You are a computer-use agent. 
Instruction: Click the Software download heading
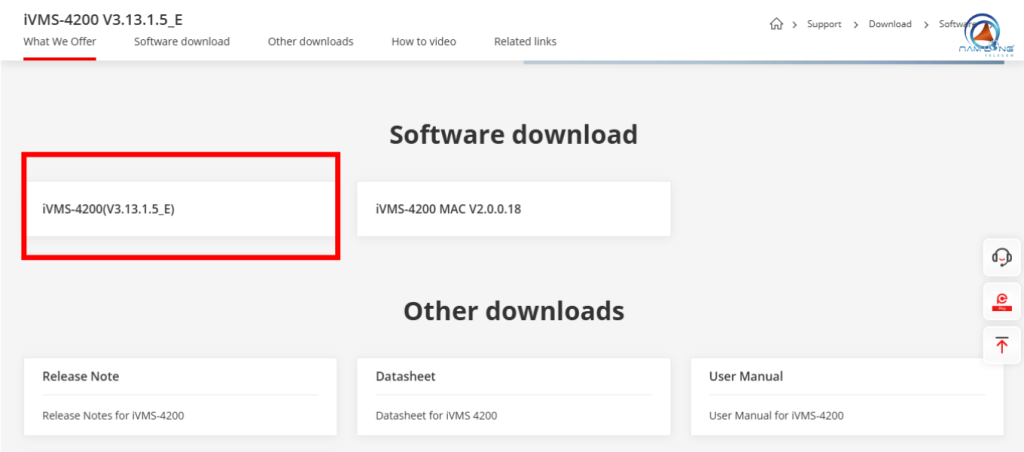[x=513, y=135]
